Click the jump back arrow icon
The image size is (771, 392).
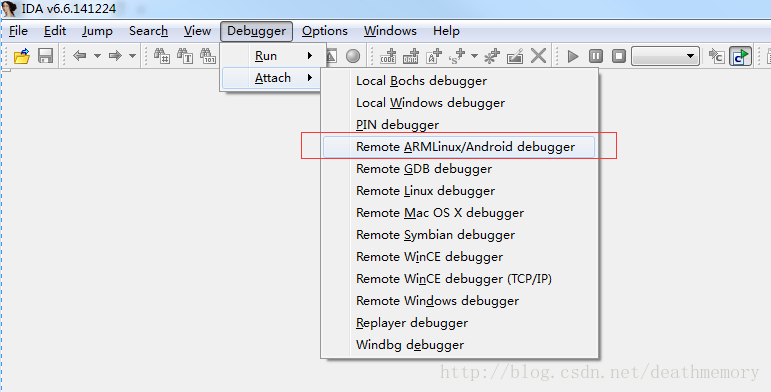tap(80, 56)
